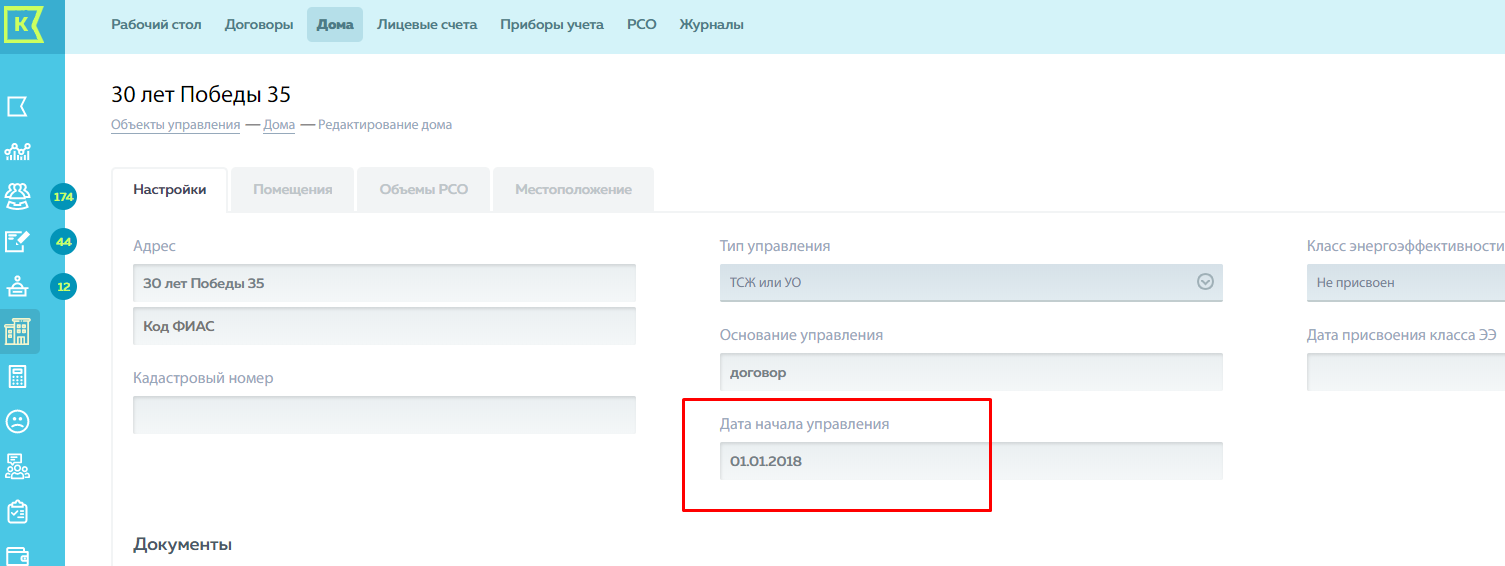Switch to Объемы РСО tab
The width and height of the screenshot is (1505, 566).
(424, 189)
